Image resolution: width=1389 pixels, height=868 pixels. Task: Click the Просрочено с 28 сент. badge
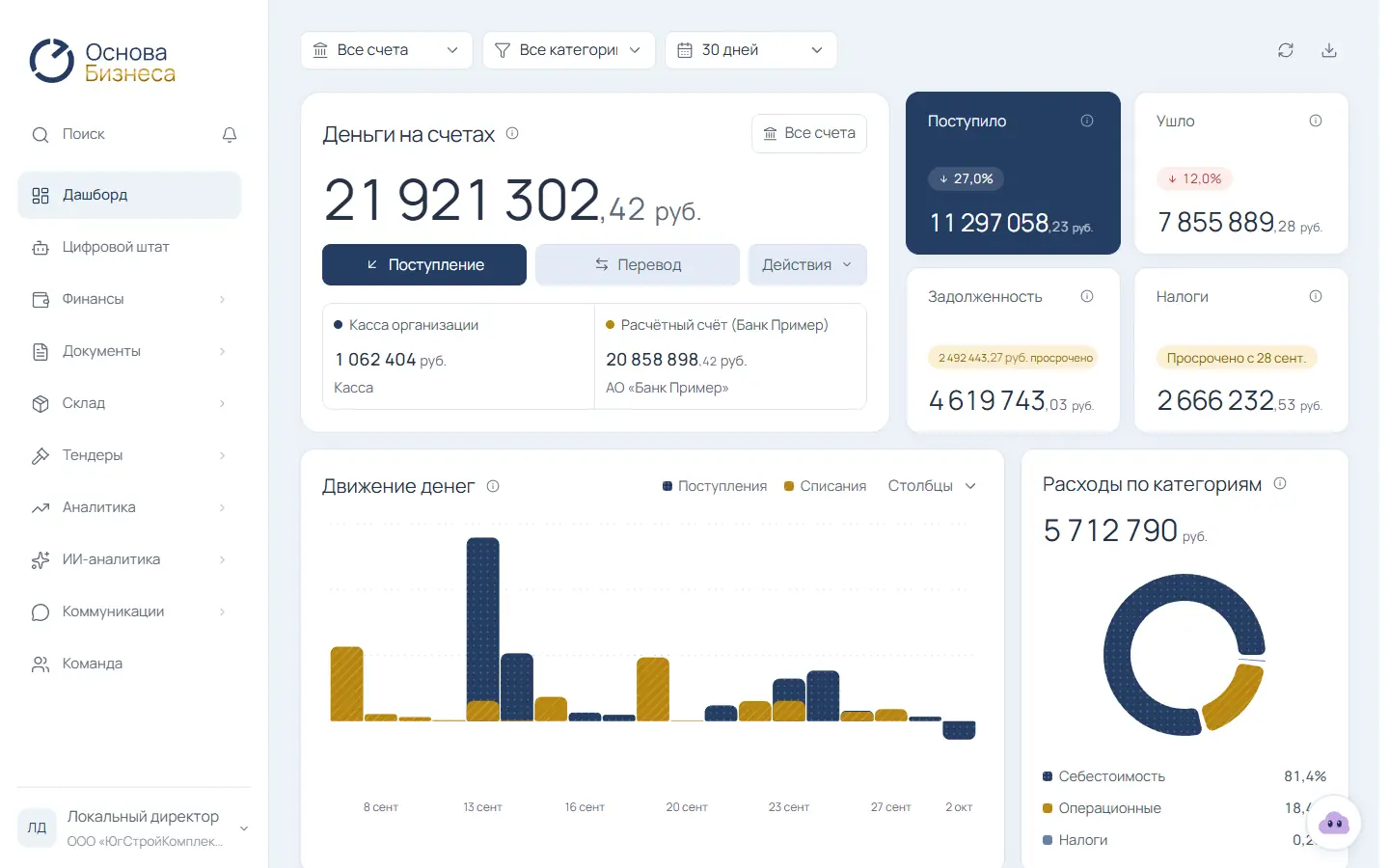(x=1237, y=358)
